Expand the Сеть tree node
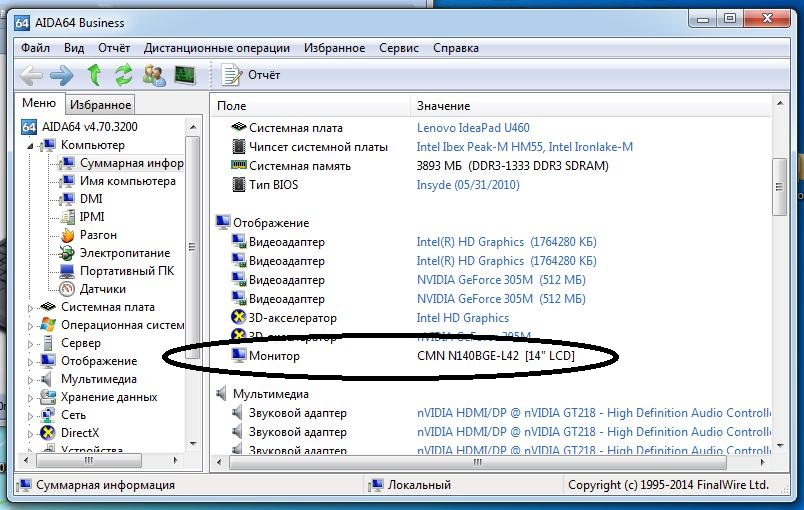Image resolution: width=804 pixels, height=510 pixels. tap(30, 416)
